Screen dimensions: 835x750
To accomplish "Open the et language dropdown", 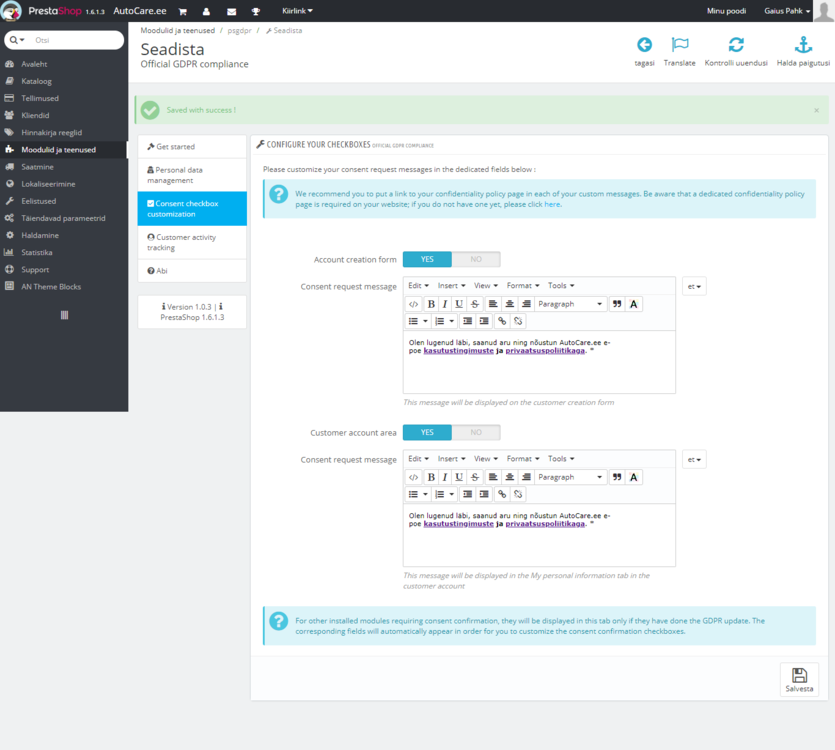I will (693, 286).
